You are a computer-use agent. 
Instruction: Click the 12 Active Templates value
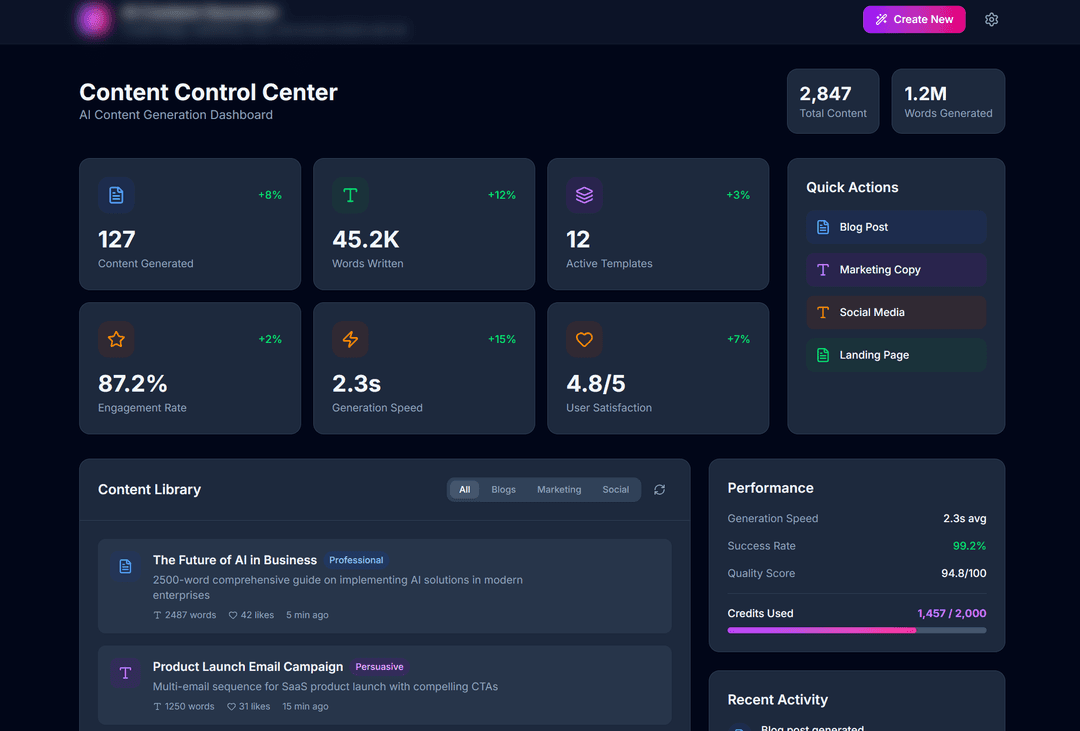578,240
